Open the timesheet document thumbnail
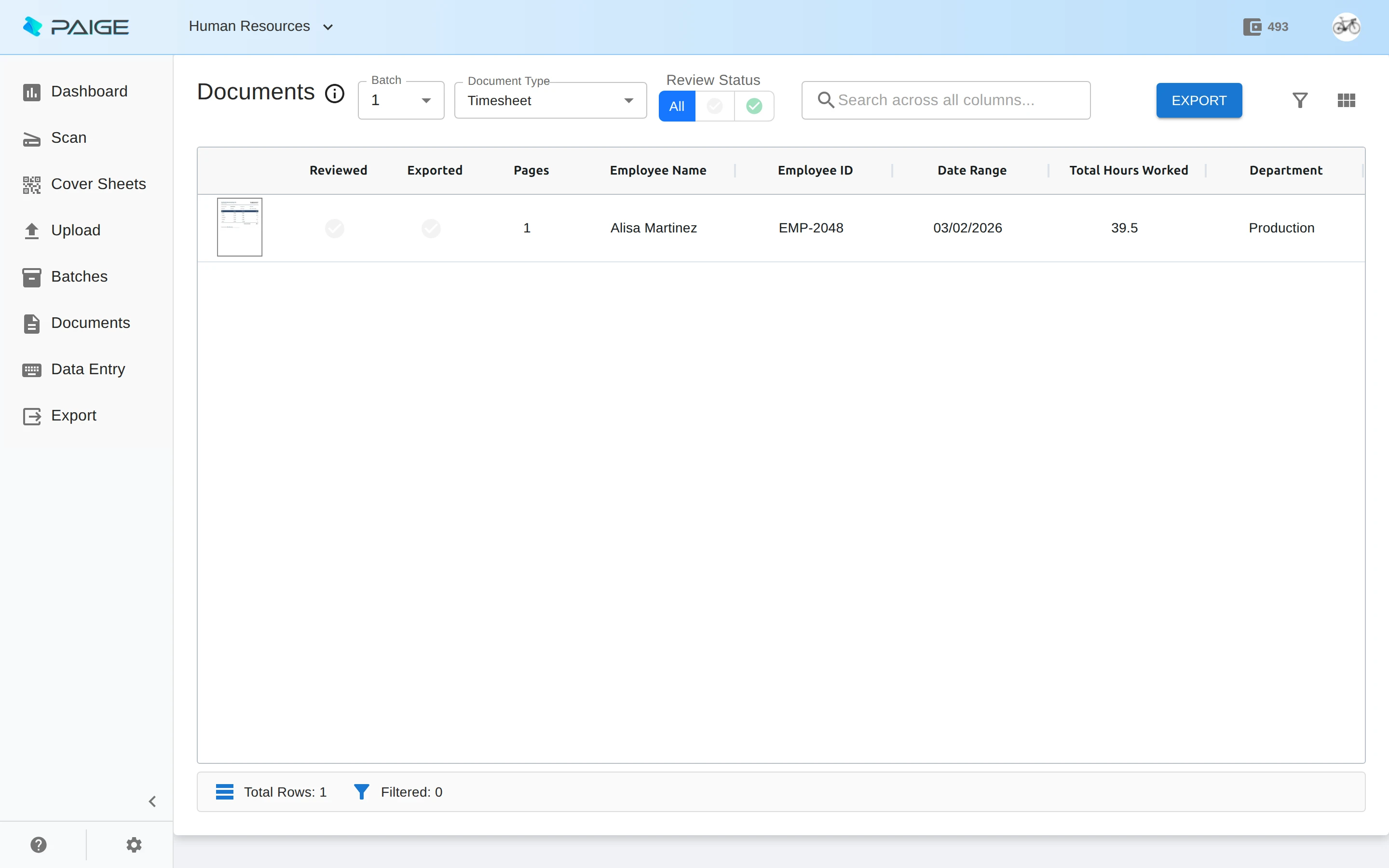Screen dimensions: 1389x868 tap(239, 227)
